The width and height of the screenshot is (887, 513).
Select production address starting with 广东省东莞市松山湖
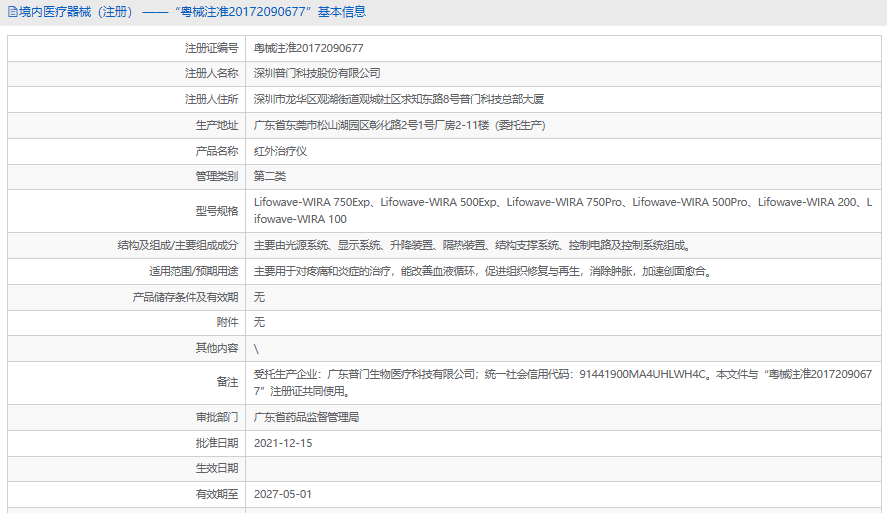coord(399,126)
